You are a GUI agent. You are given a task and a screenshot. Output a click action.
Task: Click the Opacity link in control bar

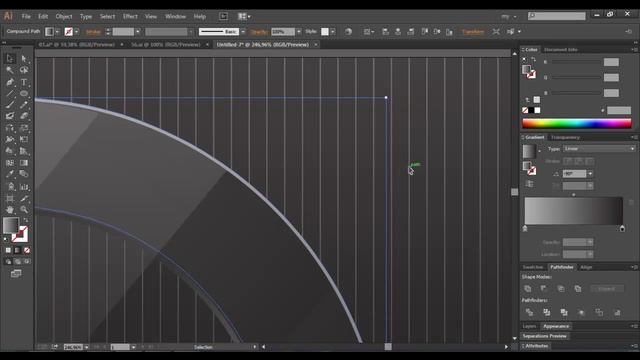point(259,32)
